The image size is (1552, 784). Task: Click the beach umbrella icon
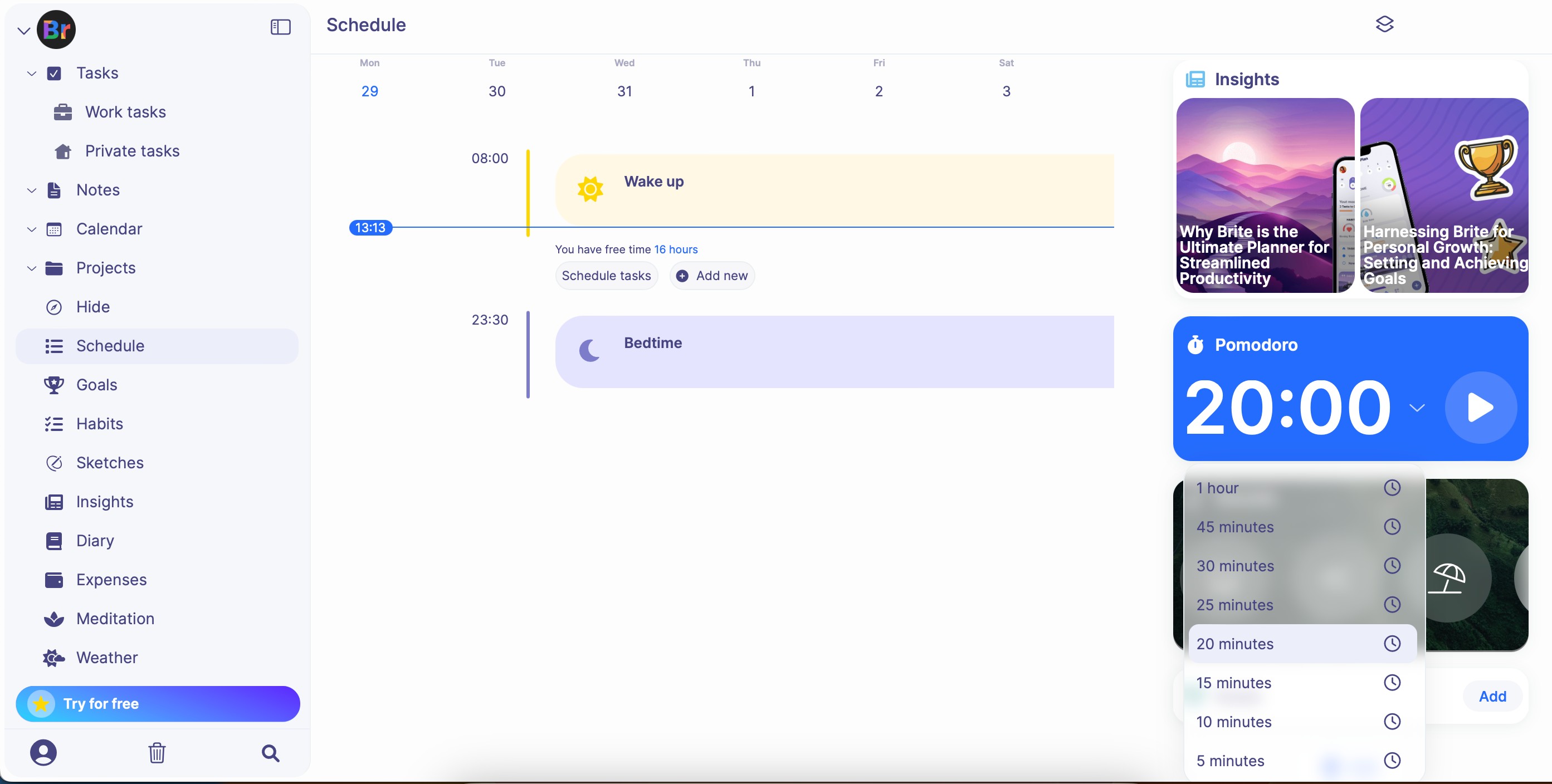1446,578
